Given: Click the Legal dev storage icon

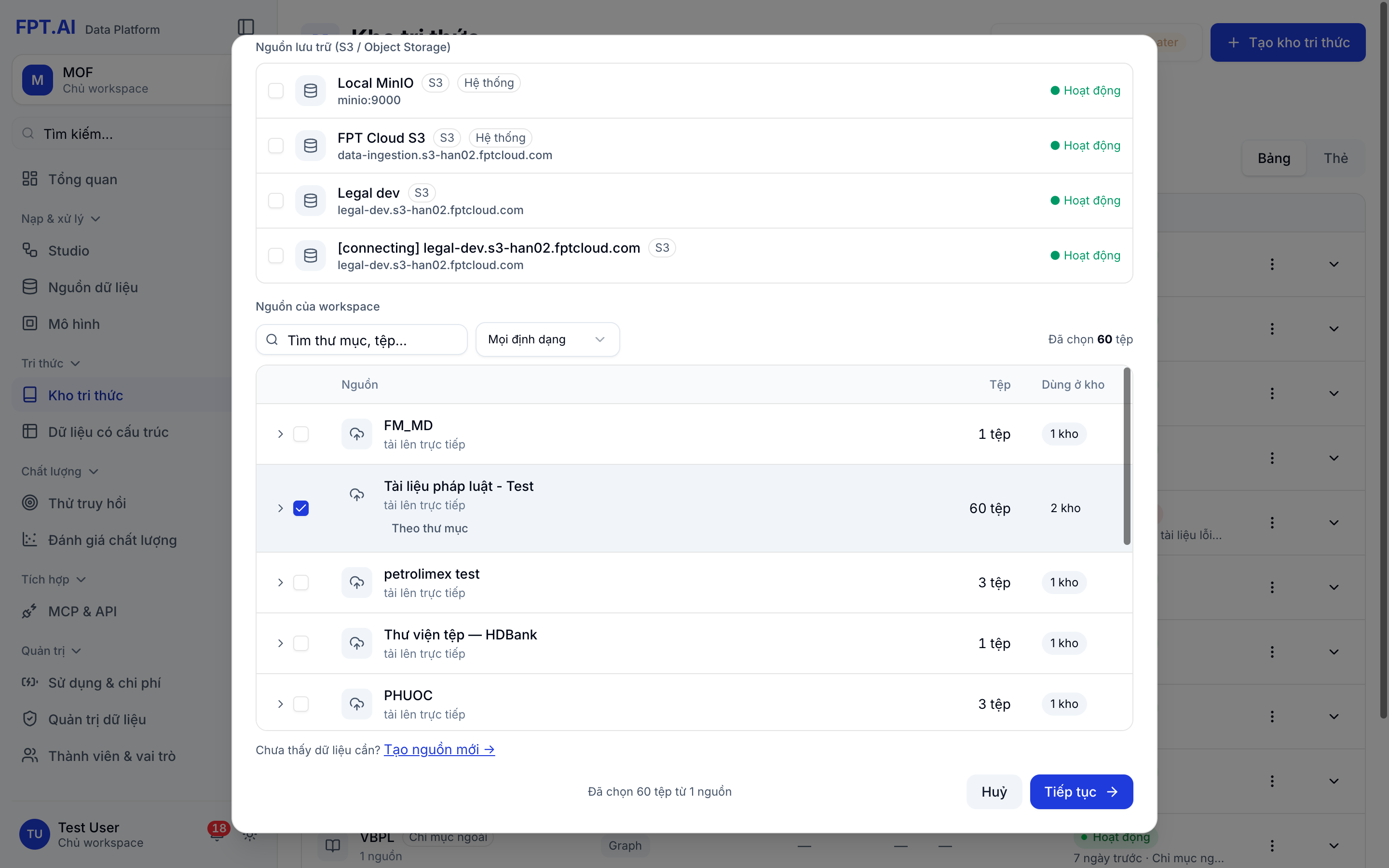Looking at the screenshot, I should [x=311, y=201].
